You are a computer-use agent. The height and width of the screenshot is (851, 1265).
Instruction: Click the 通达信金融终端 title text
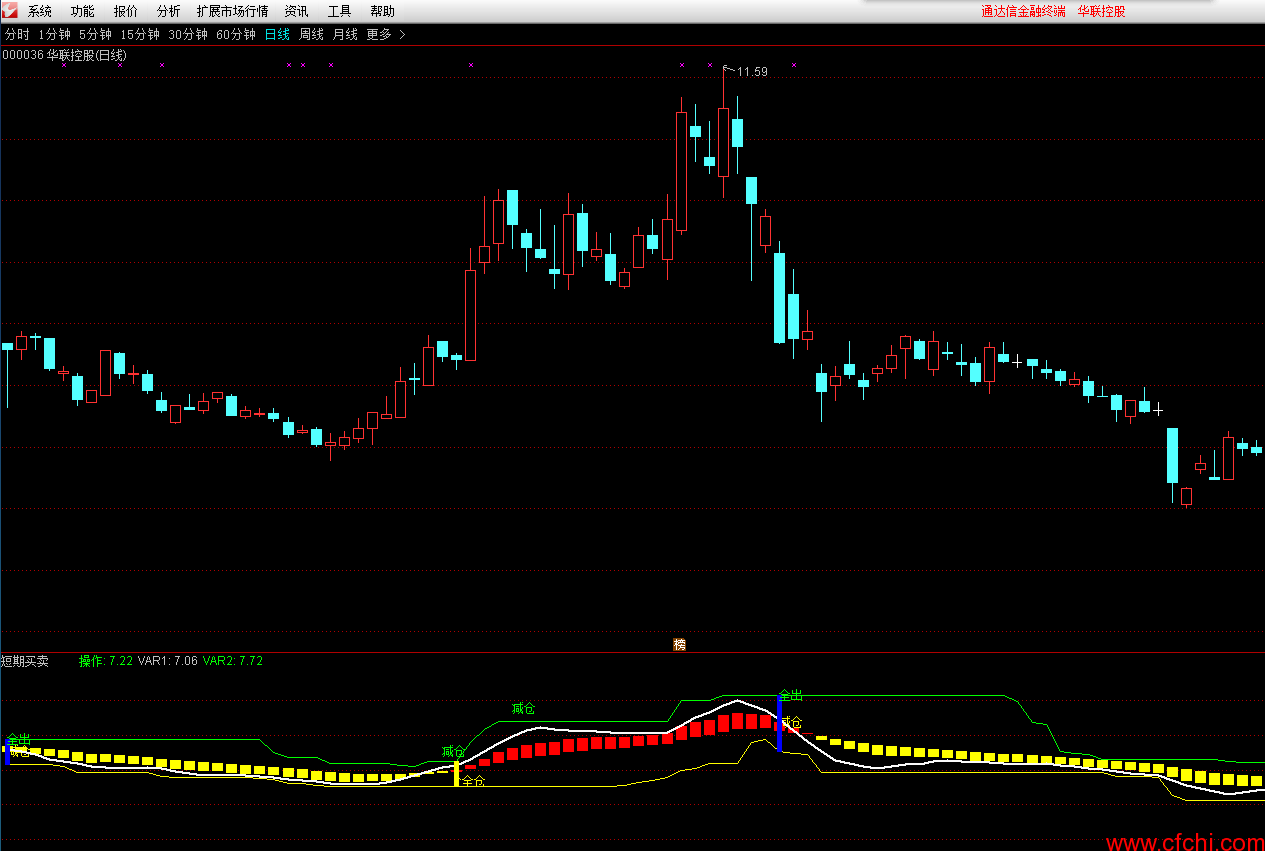pos(1023,12)
